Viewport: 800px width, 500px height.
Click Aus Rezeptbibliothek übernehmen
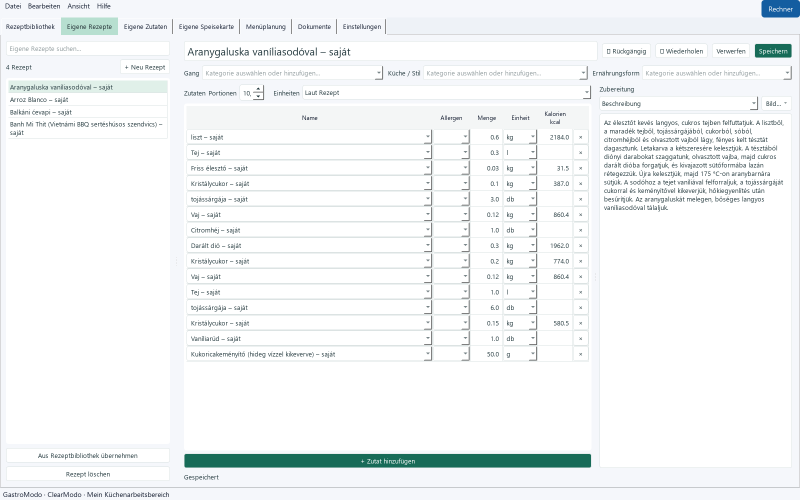pyautogui.click(x=88, y=456)
